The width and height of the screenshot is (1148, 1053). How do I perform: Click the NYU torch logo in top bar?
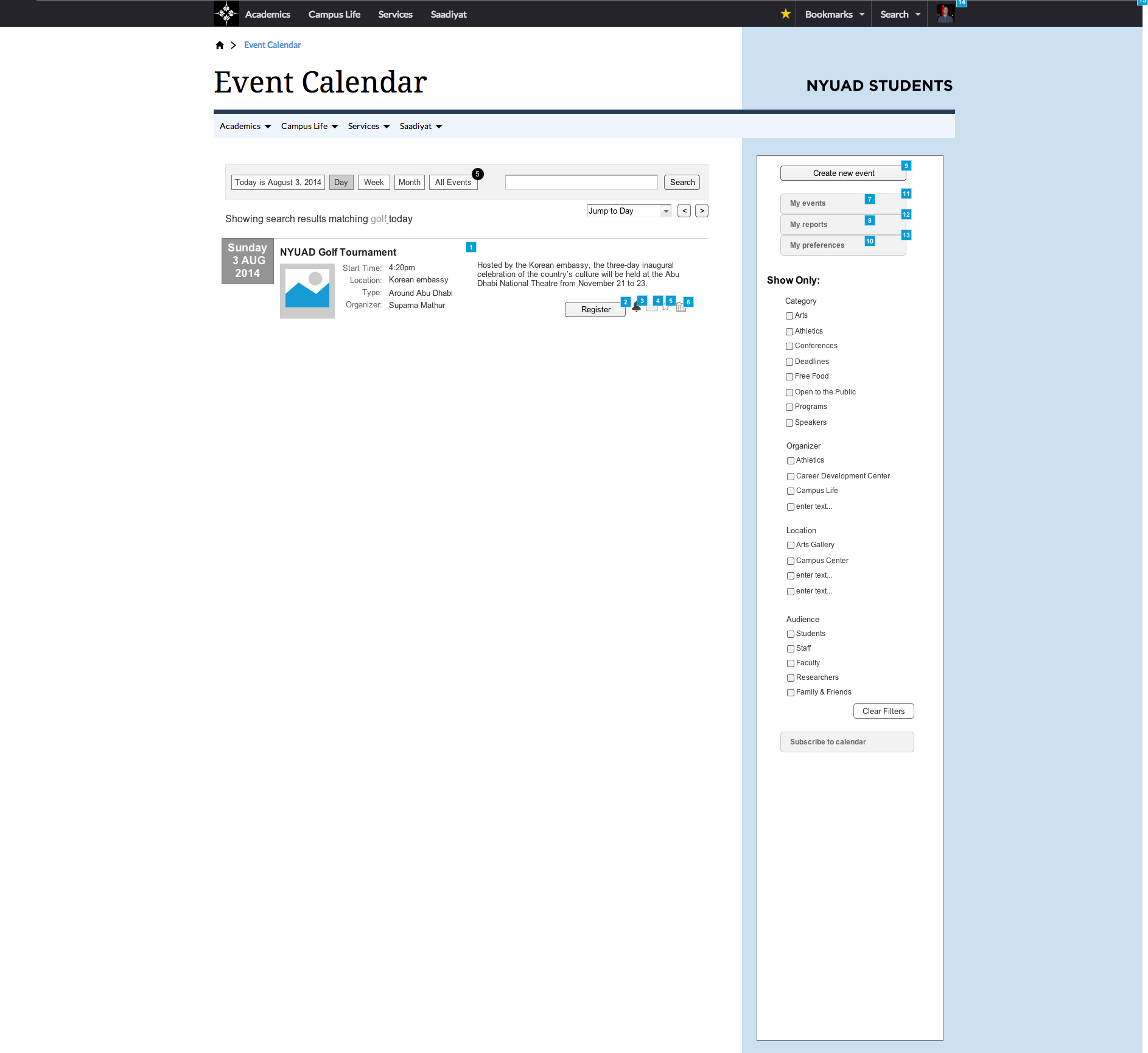click(226, 13)
